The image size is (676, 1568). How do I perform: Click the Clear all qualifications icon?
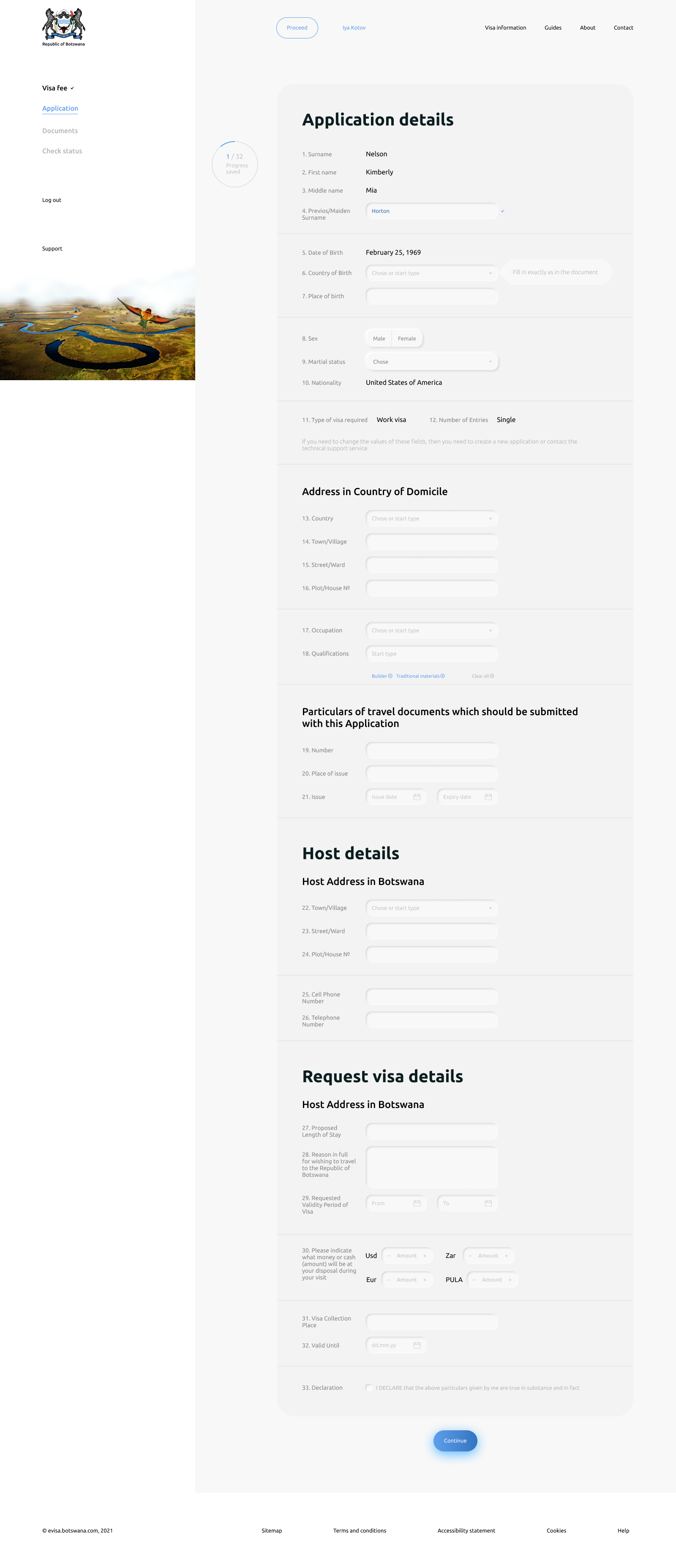tap(492, 676)
